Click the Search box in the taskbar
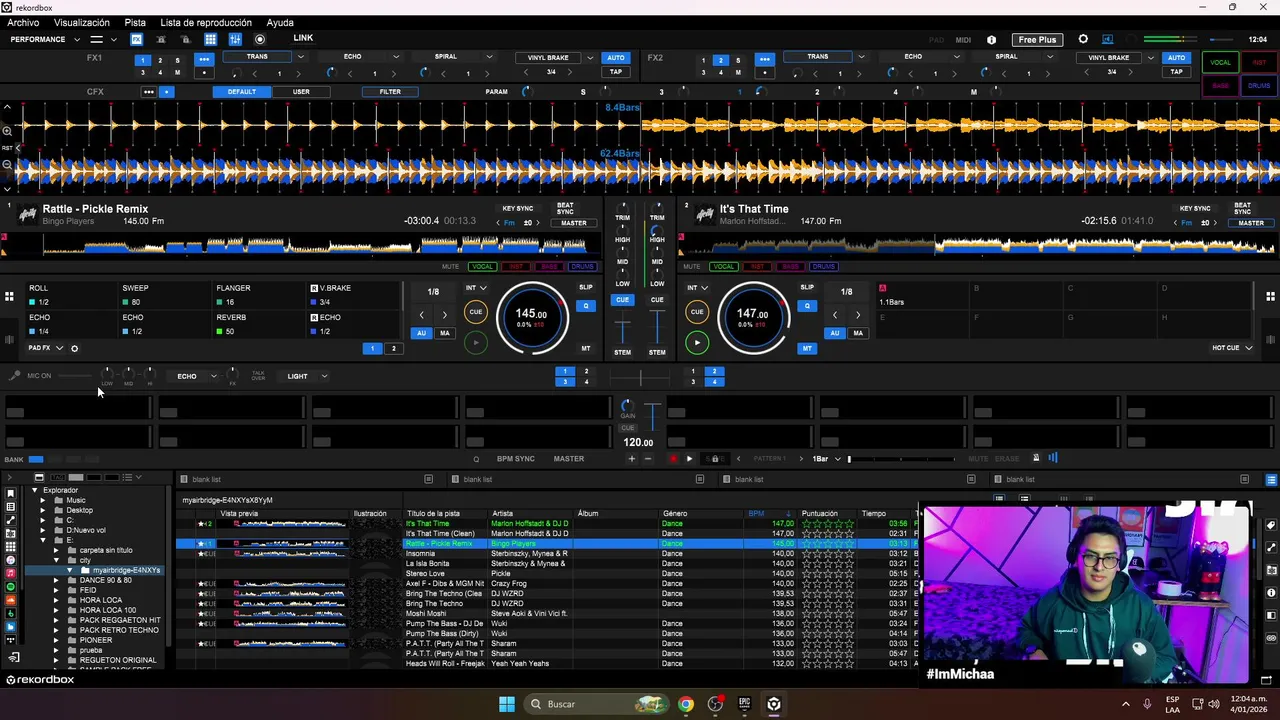The width and height of the screenshot is (1280, 720). (x=596, y=704)
